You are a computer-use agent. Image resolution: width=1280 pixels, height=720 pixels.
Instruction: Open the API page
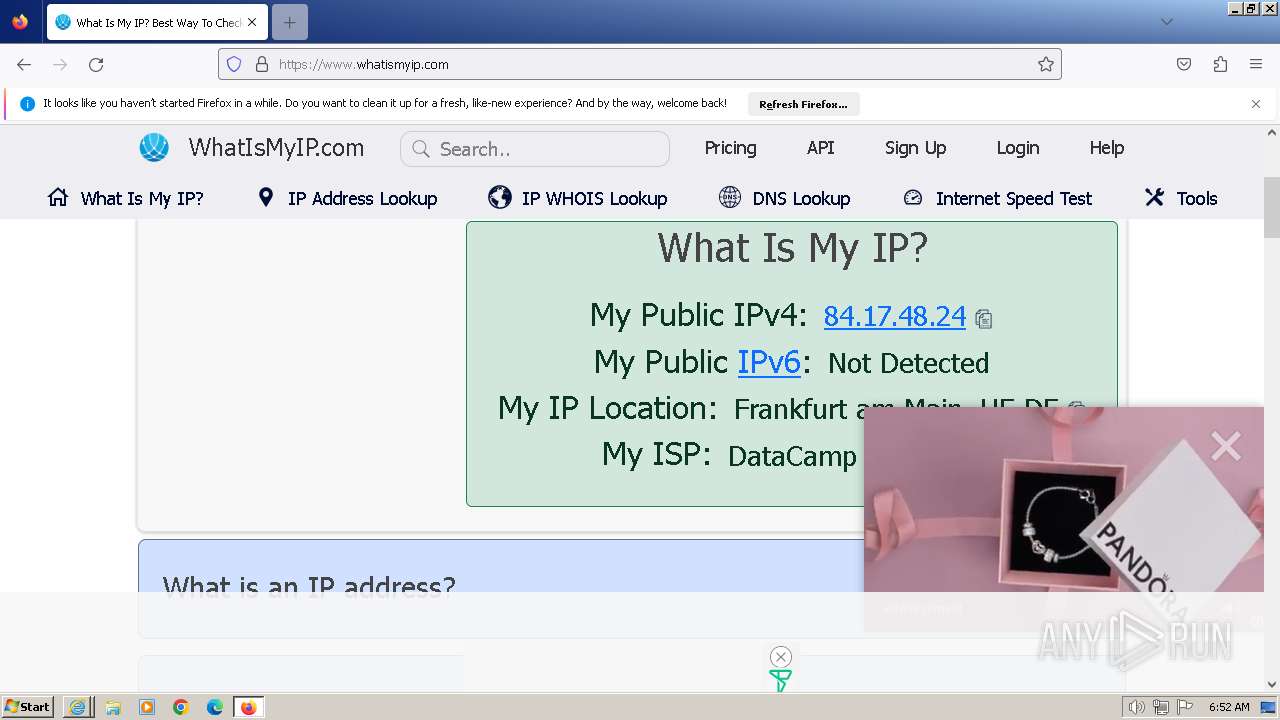(x=820, y=148)
